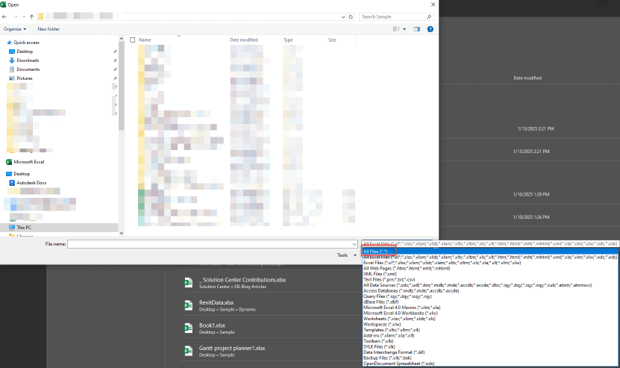Click the search magnifier icon

coord(429,17)
